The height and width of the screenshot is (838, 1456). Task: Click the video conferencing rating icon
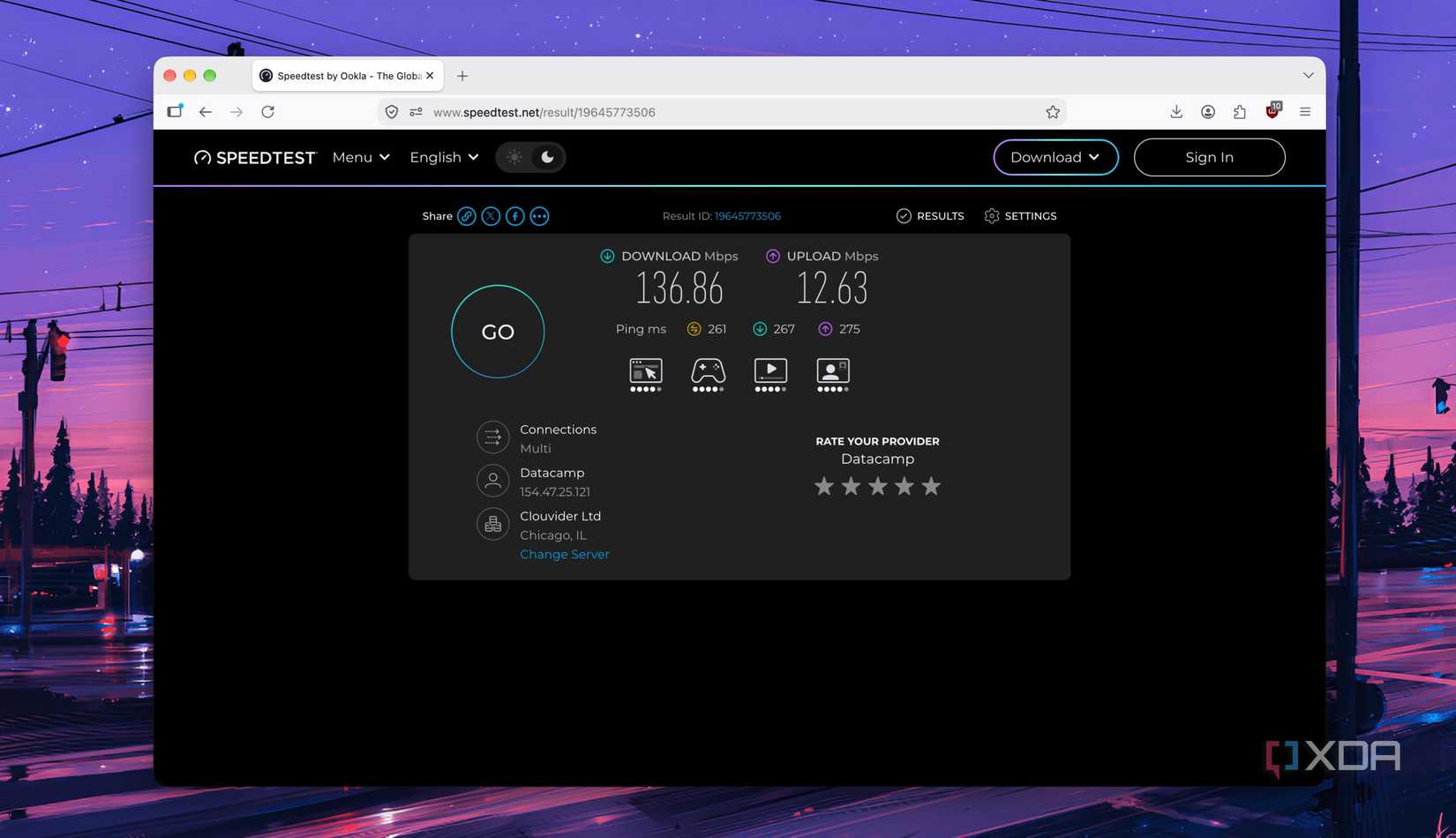pos(833,374)
